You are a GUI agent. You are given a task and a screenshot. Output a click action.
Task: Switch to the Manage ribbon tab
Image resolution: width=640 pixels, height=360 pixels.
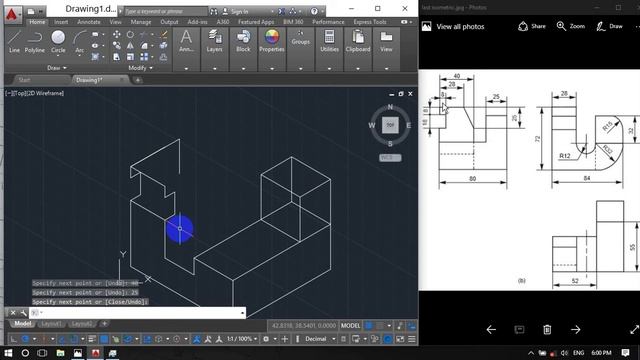point(141,22)
